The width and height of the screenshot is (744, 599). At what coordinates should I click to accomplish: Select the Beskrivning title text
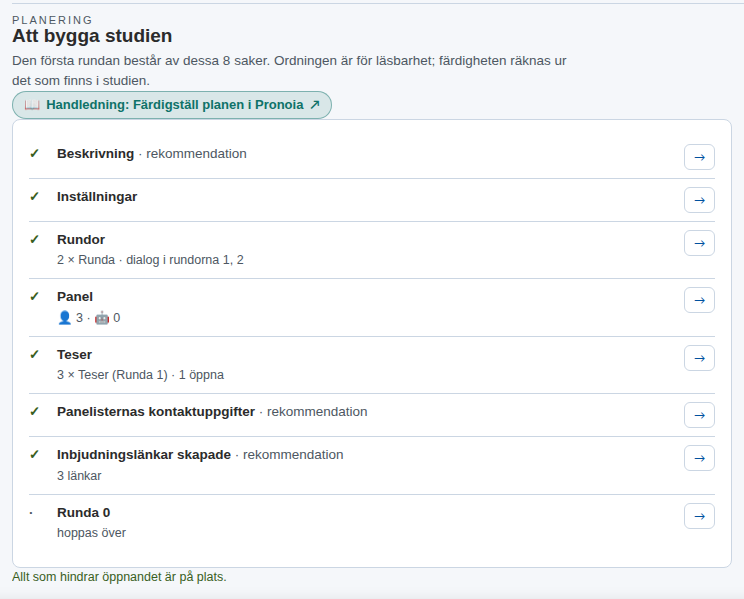(x=95, y=154)
